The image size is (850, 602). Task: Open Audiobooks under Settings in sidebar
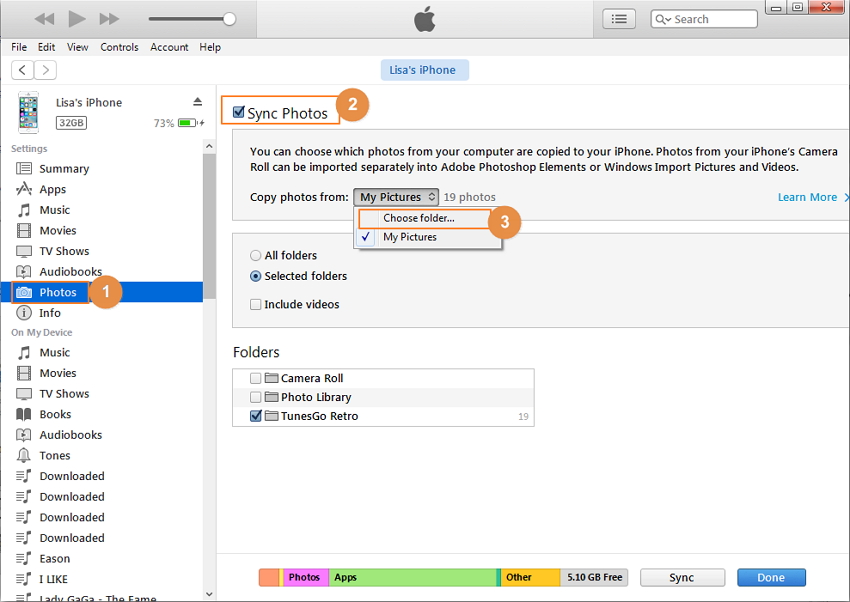point(70,272)
